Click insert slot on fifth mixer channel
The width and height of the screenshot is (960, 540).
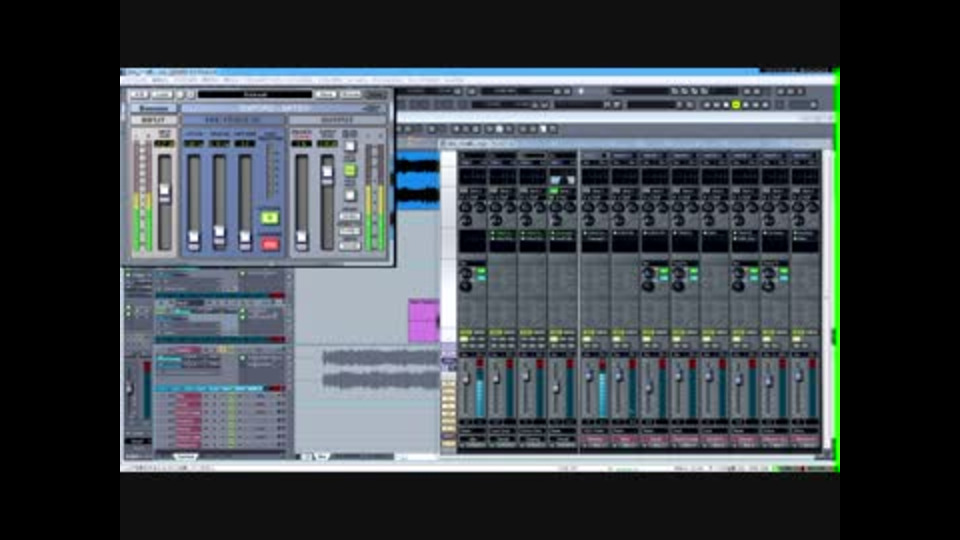[595, 234]
